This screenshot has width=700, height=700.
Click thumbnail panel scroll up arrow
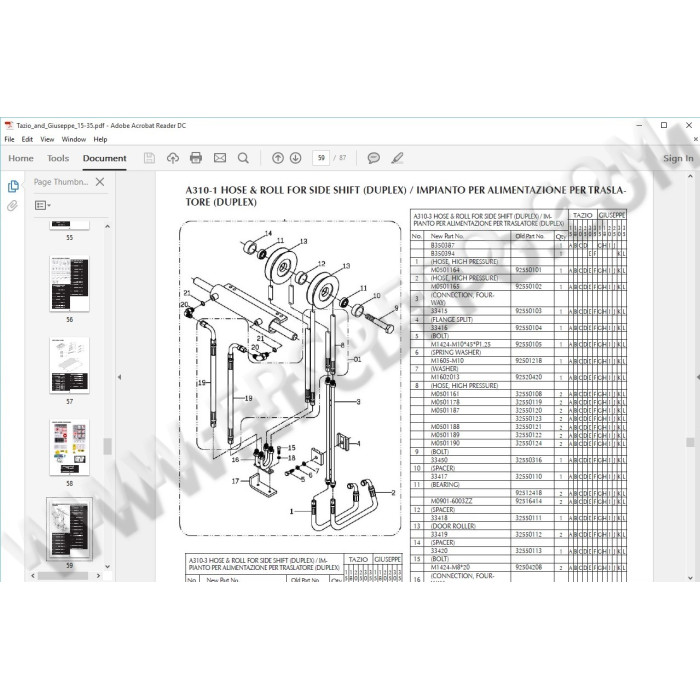(x=107, y=226)
